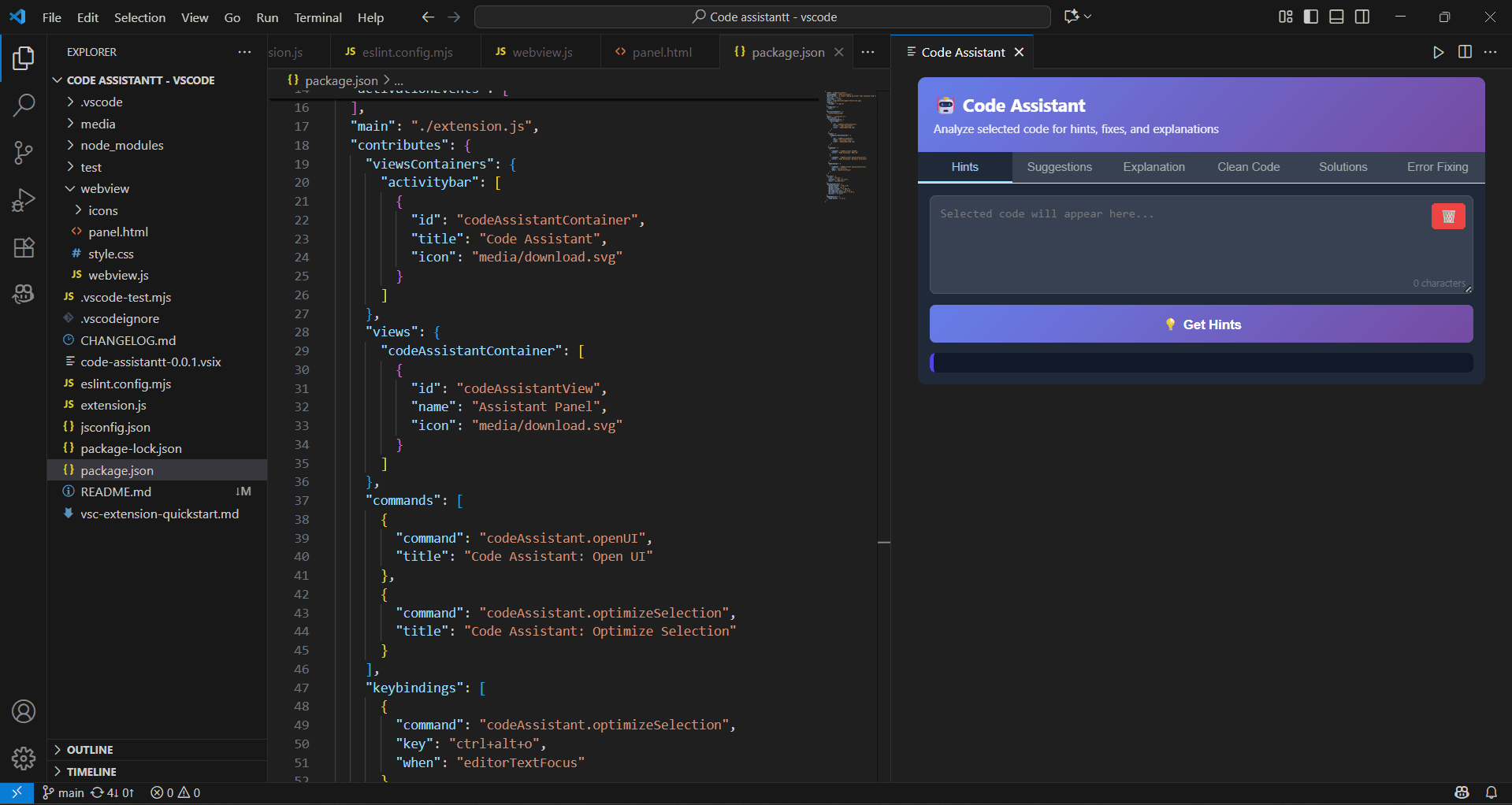1512x805 pixels.
Task: Click Customize Layout icon
Action: point(1286,17)
